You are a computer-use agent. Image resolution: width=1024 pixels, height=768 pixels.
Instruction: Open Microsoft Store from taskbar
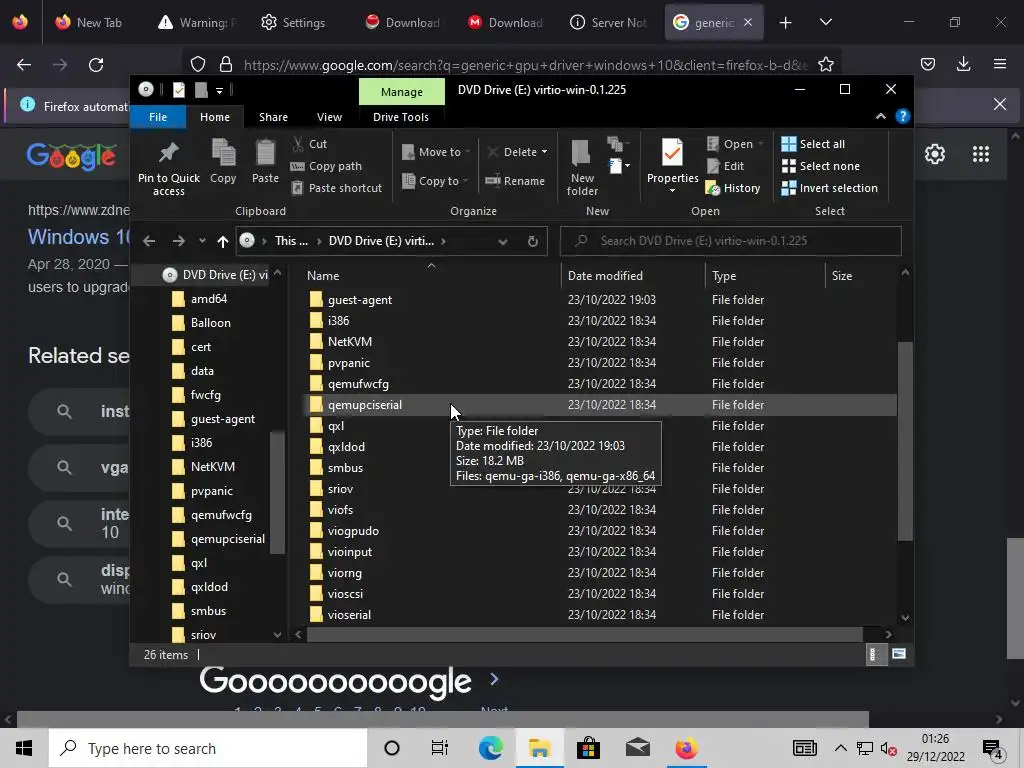(588, 748)
